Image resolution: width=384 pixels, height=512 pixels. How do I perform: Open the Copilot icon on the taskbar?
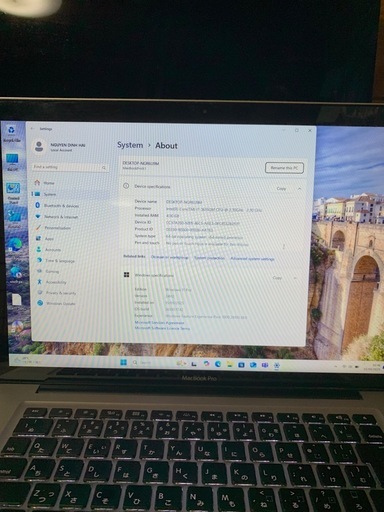tap(206, 363)
